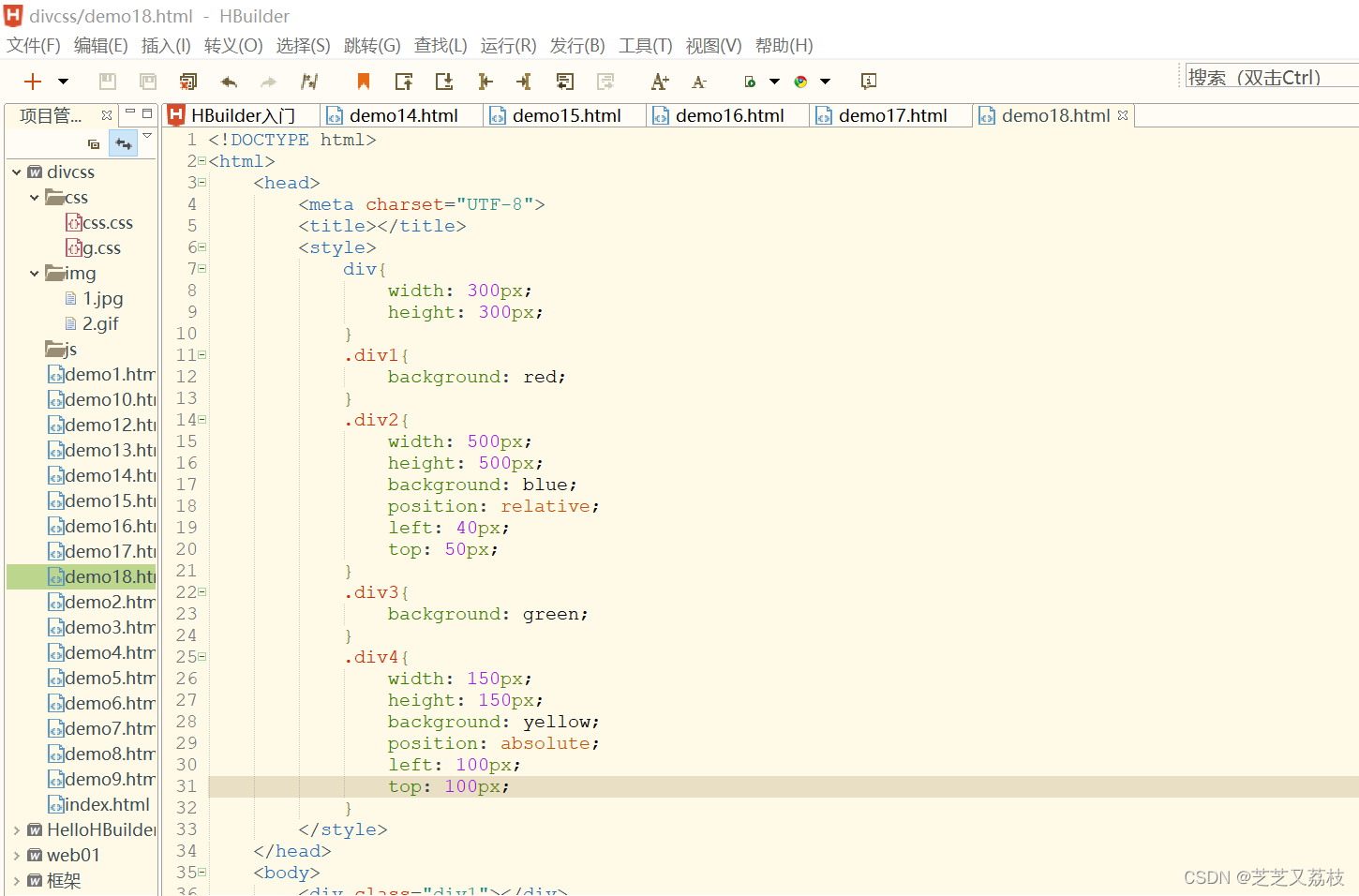Click the indent left toolbar icon
This screenshot has width=1359, height=896.
coord(524,82)
